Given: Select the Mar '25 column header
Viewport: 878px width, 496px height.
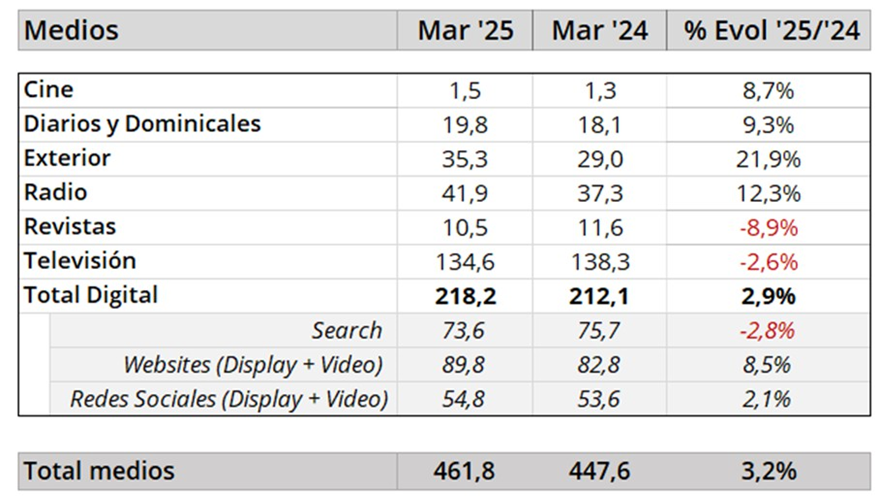Looking at the screenshot, I should pyautogui.click(x=465, y=30).
